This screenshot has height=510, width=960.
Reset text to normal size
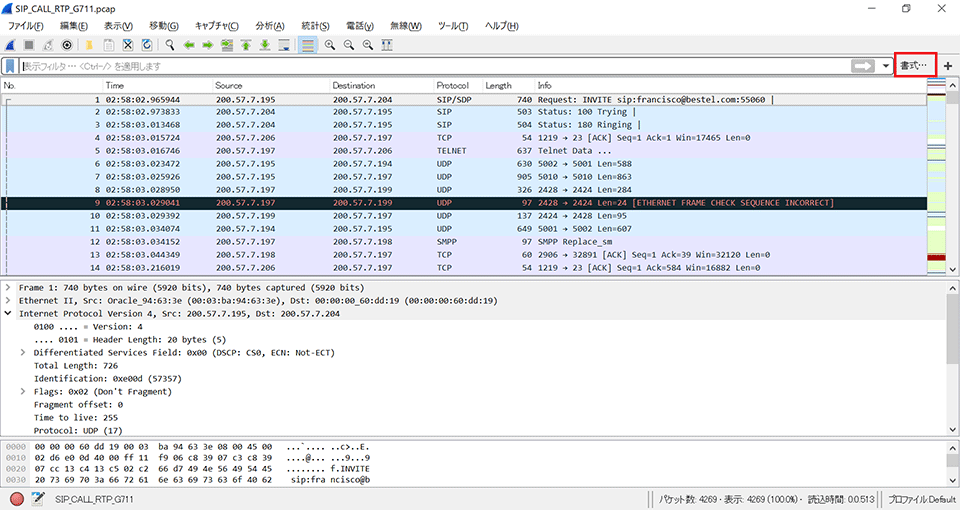pyautogui.click(x=367, y=45)
